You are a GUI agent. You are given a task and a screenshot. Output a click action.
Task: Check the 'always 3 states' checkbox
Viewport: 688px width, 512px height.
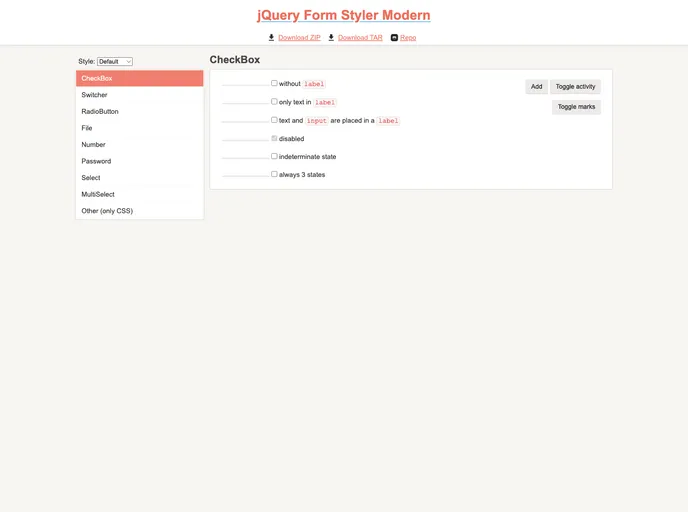[x=274, y=174]
